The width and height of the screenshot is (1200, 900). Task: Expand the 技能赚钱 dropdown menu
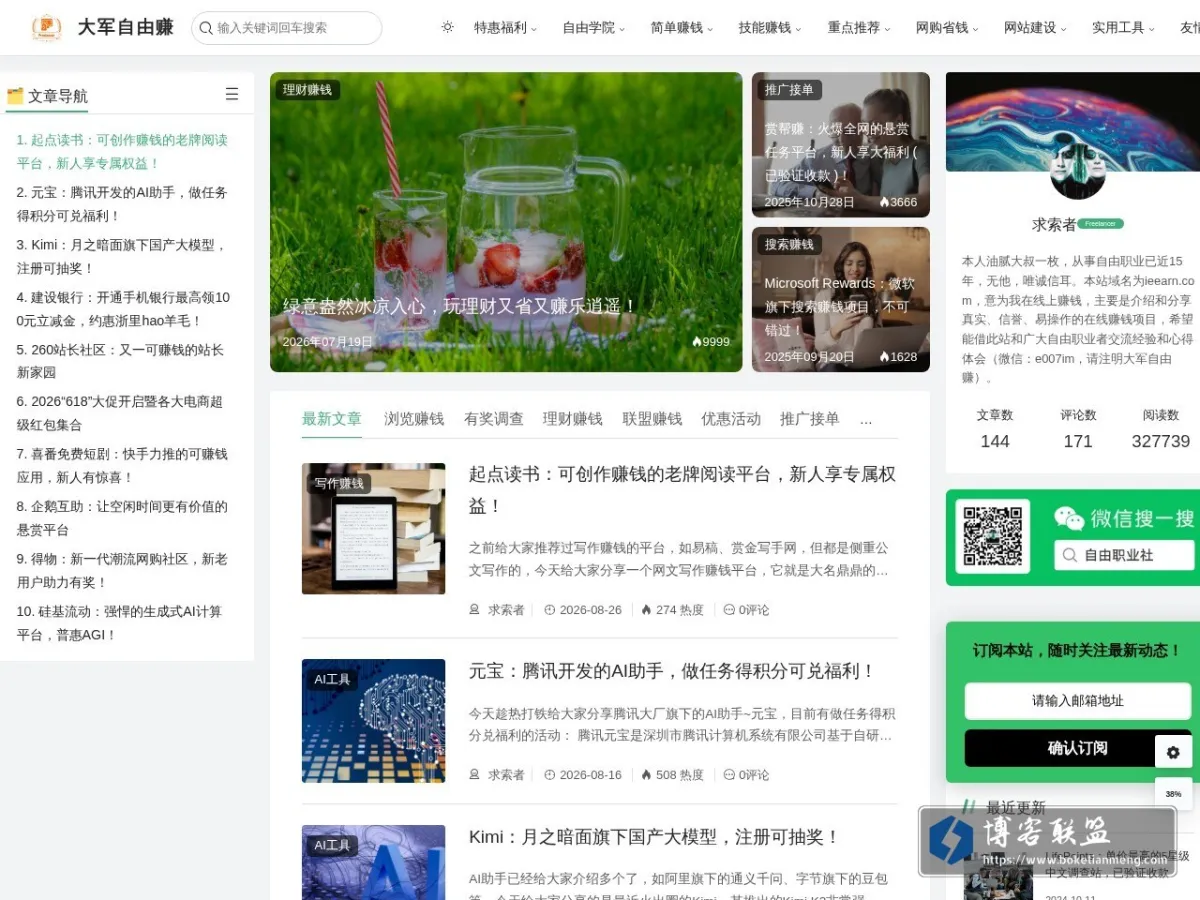pyautogui.click(x=769, y=28)
